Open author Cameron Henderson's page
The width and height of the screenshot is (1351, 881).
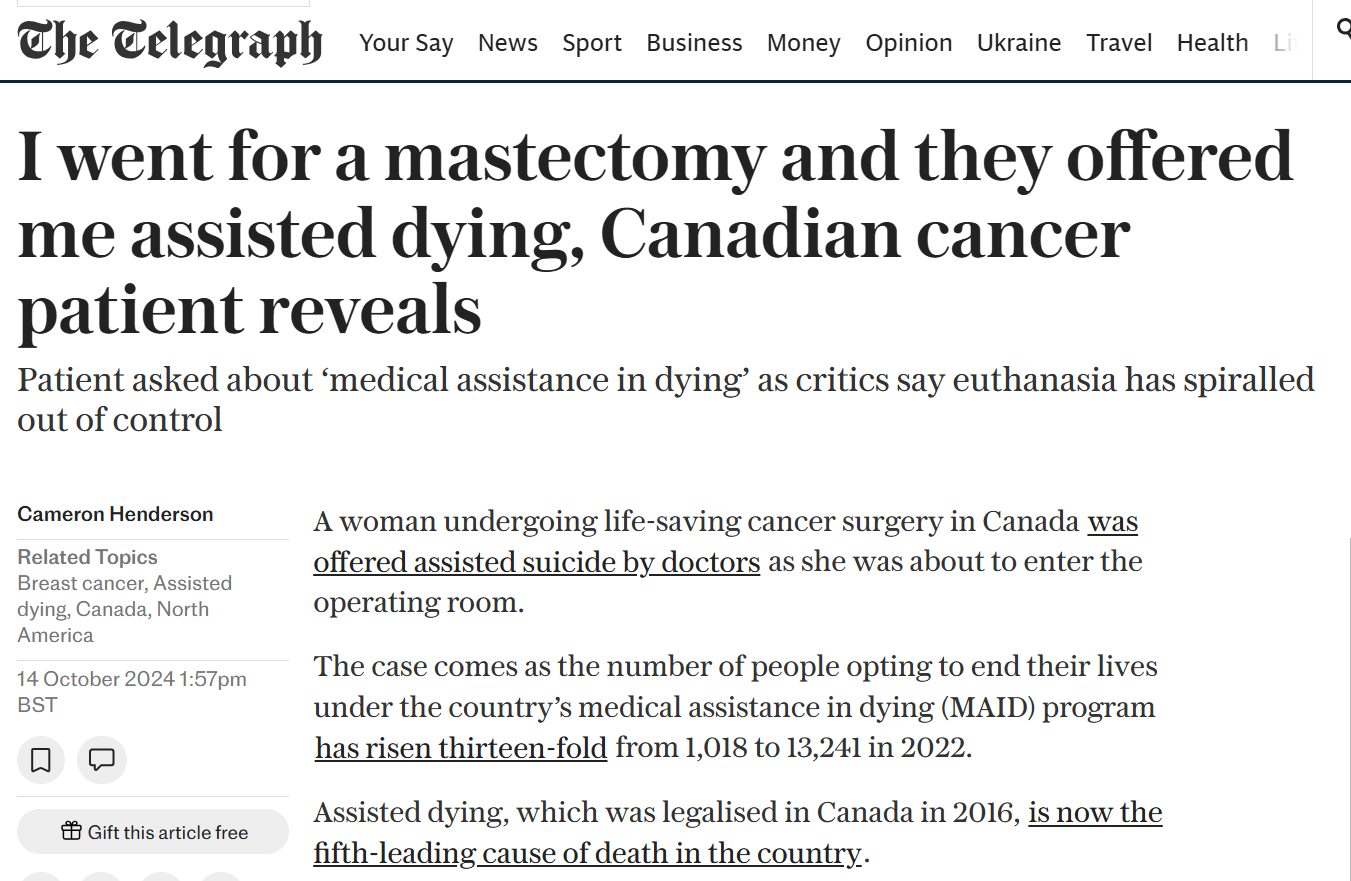(115, 514)
